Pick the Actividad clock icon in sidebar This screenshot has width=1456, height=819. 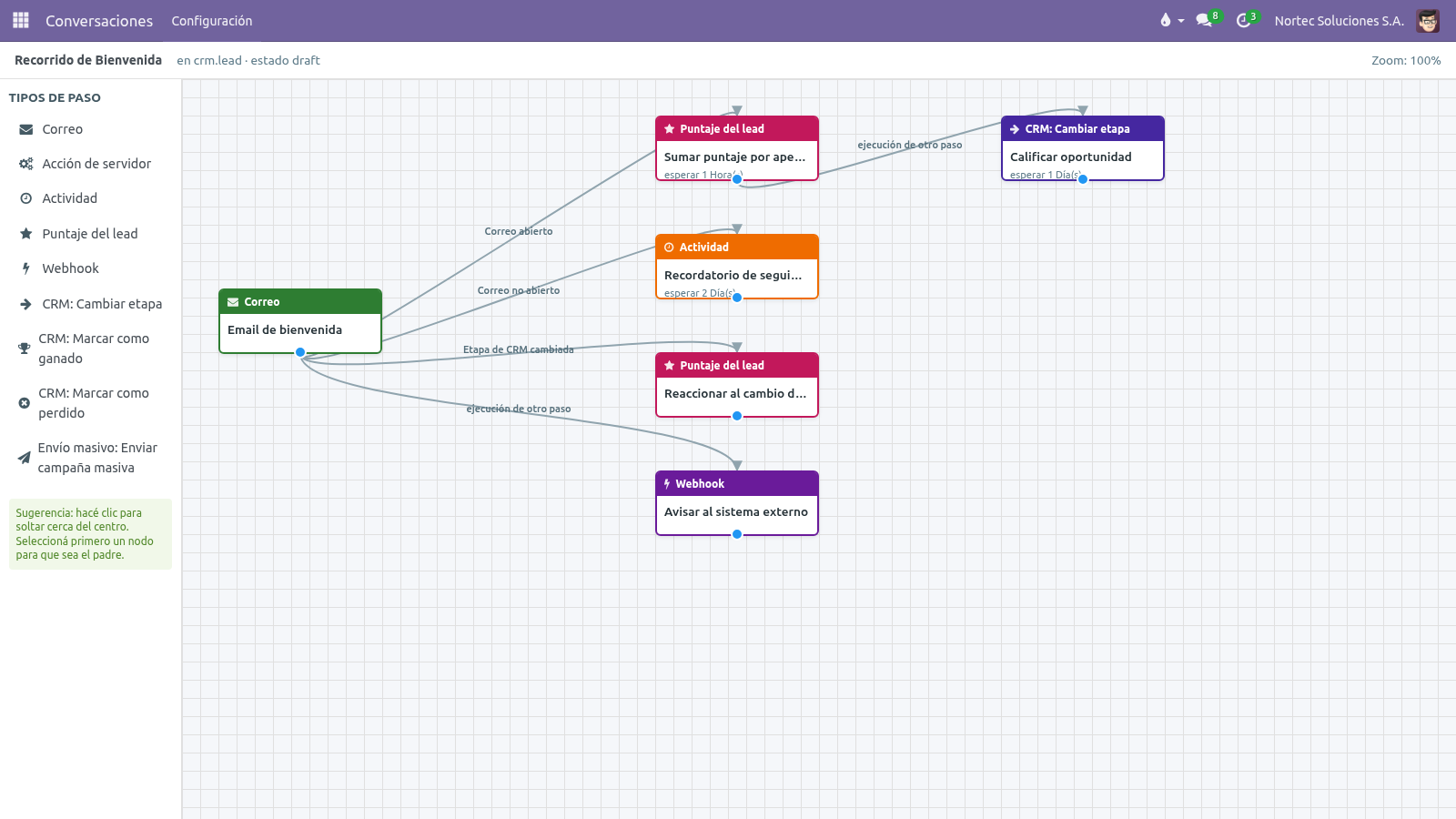26,198
